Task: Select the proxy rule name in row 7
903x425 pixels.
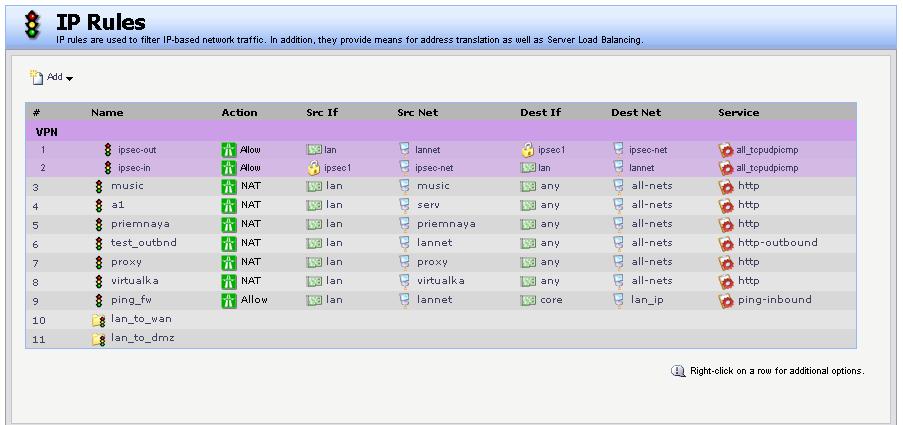Action: pyautogui.click(x=126, y=262)
